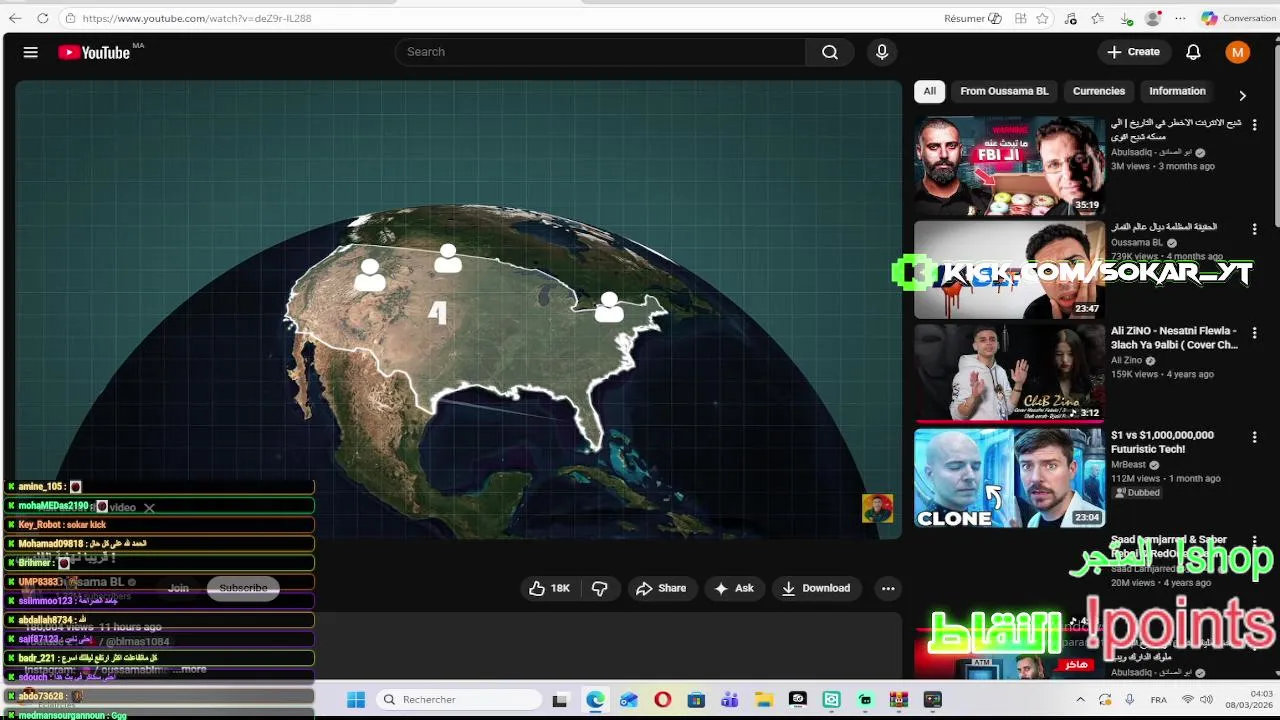
Task: Select the From Oussama BL chip
Action: [1004, 91]
